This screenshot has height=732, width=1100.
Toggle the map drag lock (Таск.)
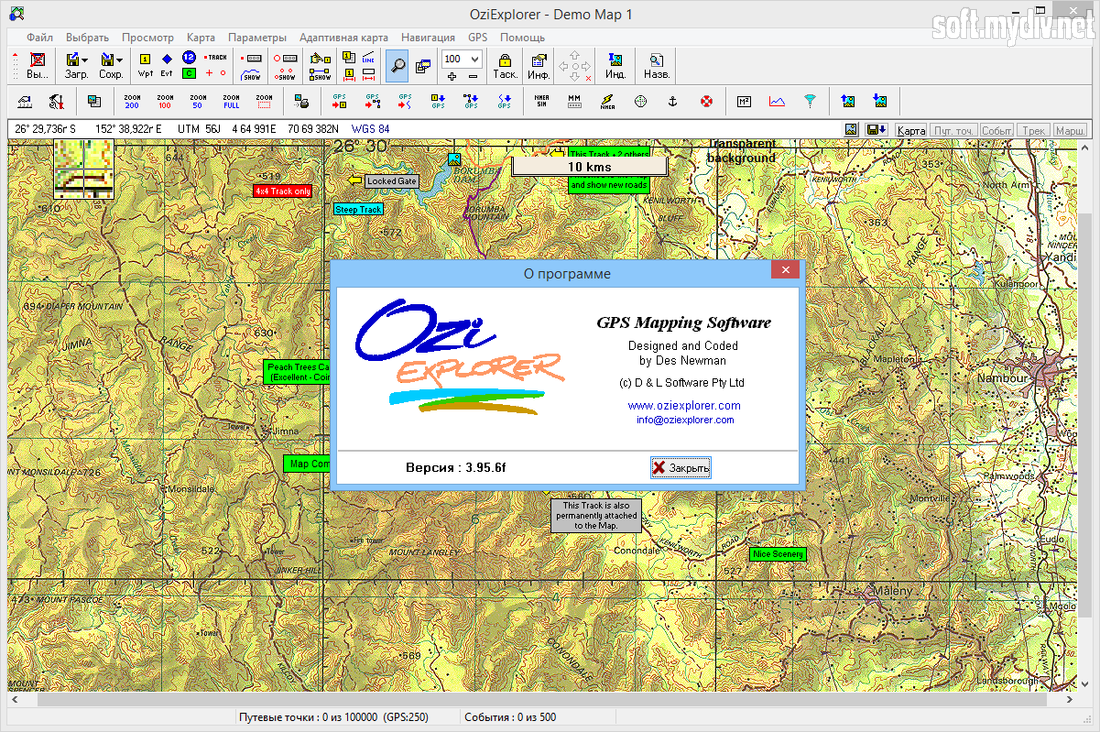point(504,65)
